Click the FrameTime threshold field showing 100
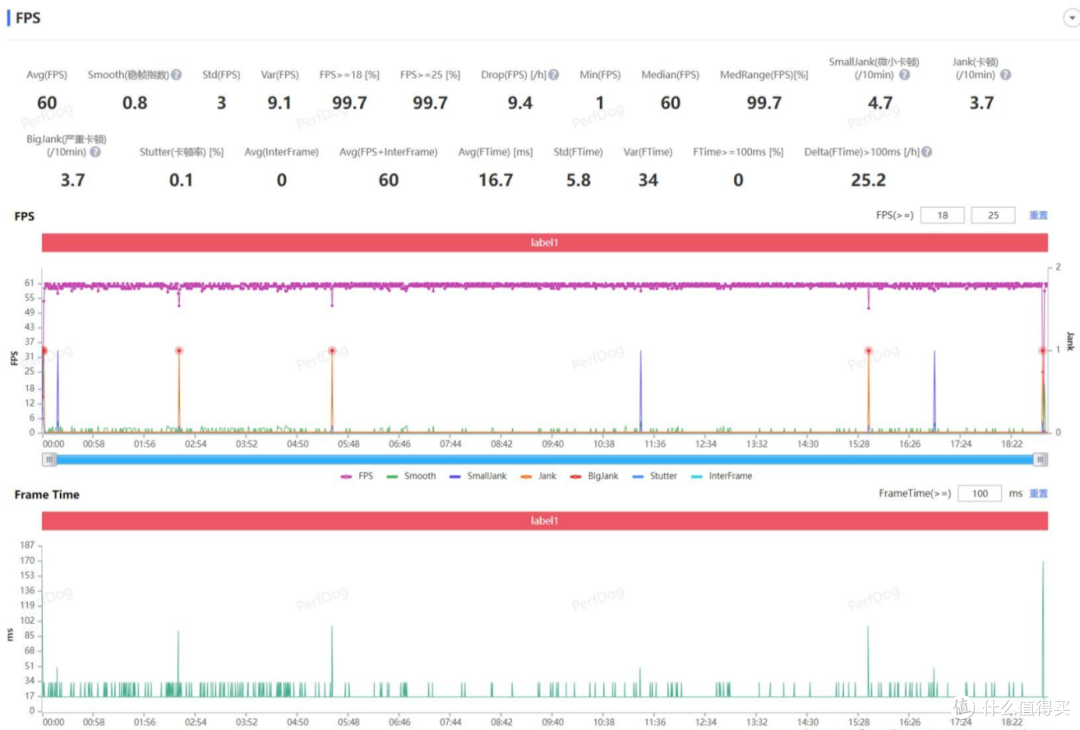The width and height of the screenshot is (1080, 730). [x=979, y=494]
